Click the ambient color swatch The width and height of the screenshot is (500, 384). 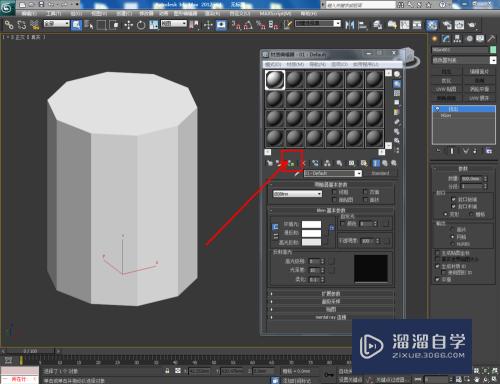point(311,224)
